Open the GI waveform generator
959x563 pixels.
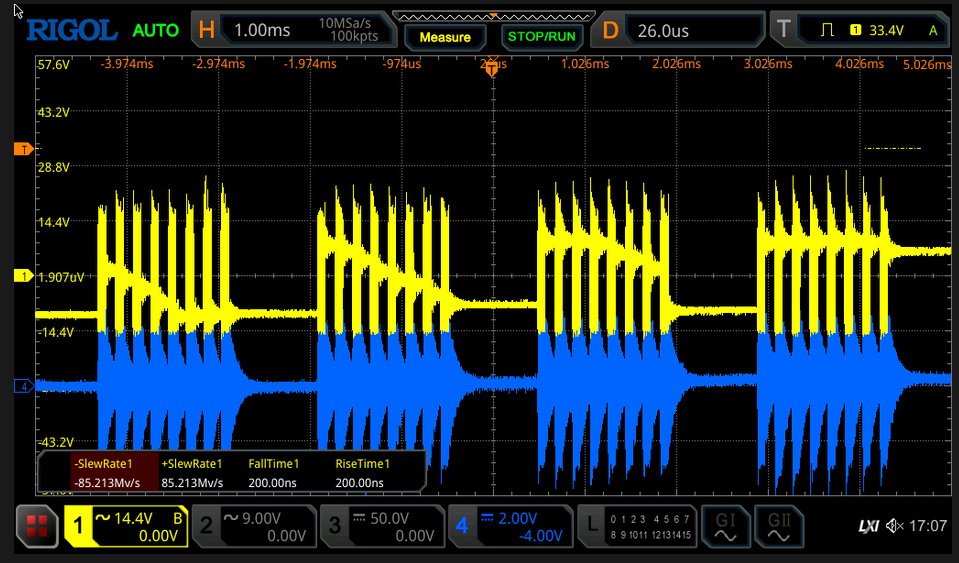725,526
